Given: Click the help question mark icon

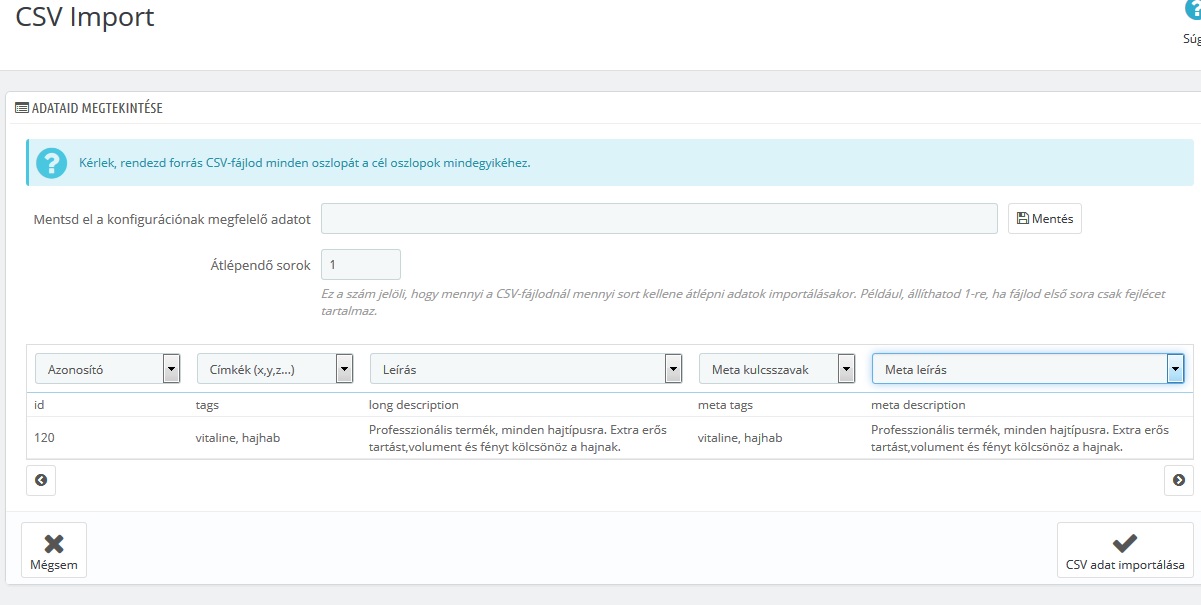Looking at the screenshot, I should click(1193, 10).
